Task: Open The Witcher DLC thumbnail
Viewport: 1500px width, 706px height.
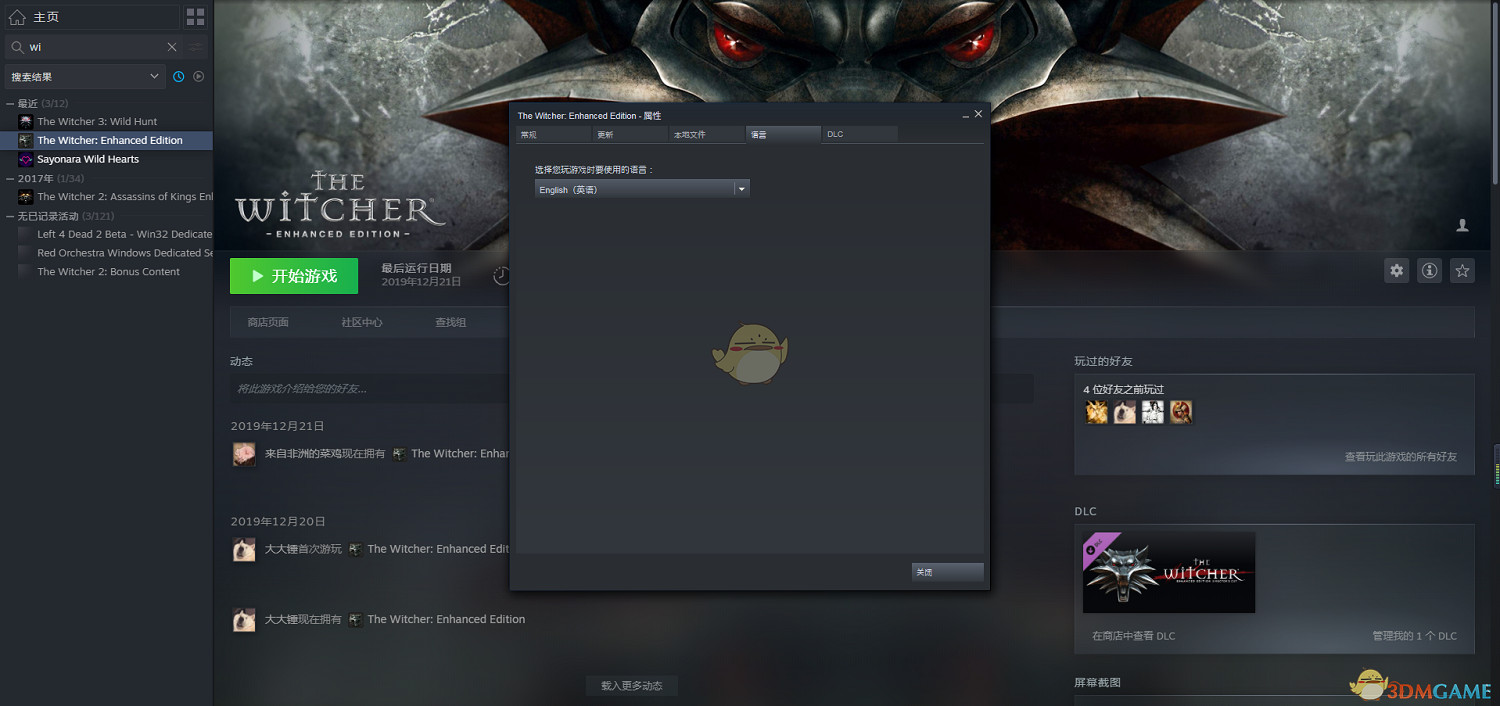Action: click(1168, 572)
